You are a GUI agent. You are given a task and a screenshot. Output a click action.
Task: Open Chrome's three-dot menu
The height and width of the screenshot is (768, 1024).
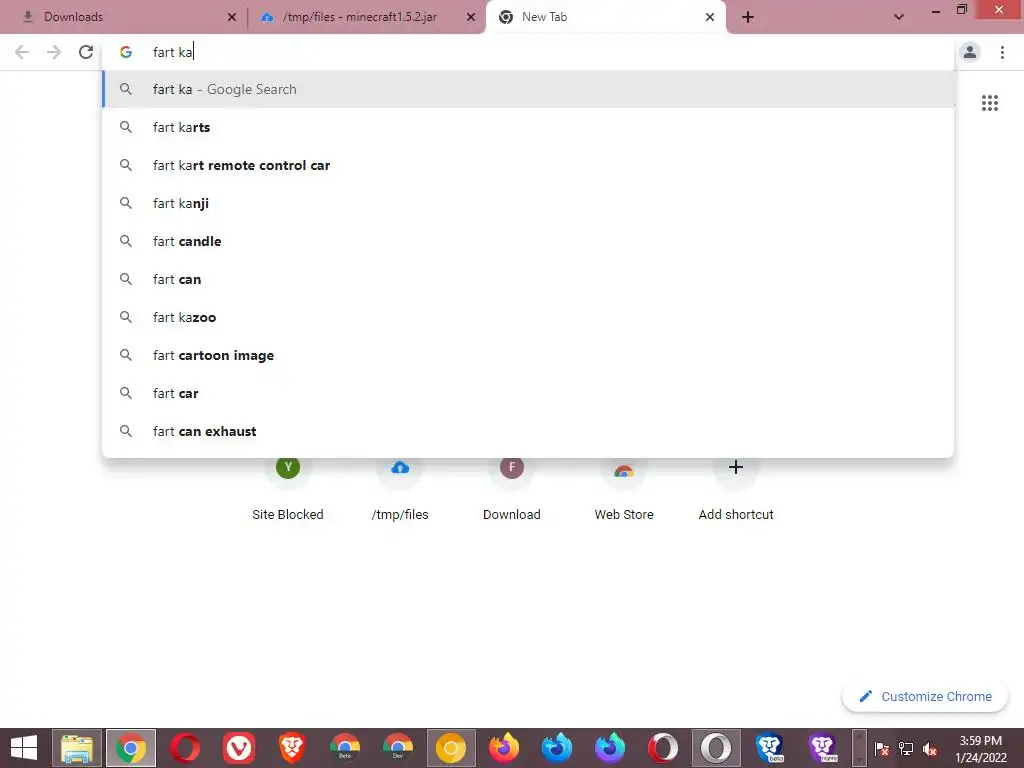pyautogui.click(x=1002, y=52)
